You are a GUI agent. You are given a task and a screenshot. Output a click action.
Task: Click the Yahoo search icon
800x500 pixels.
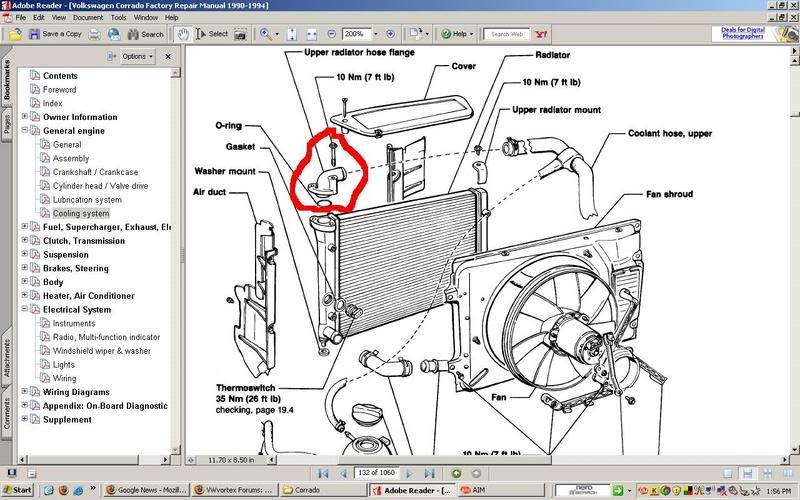[x=541, y=34]
